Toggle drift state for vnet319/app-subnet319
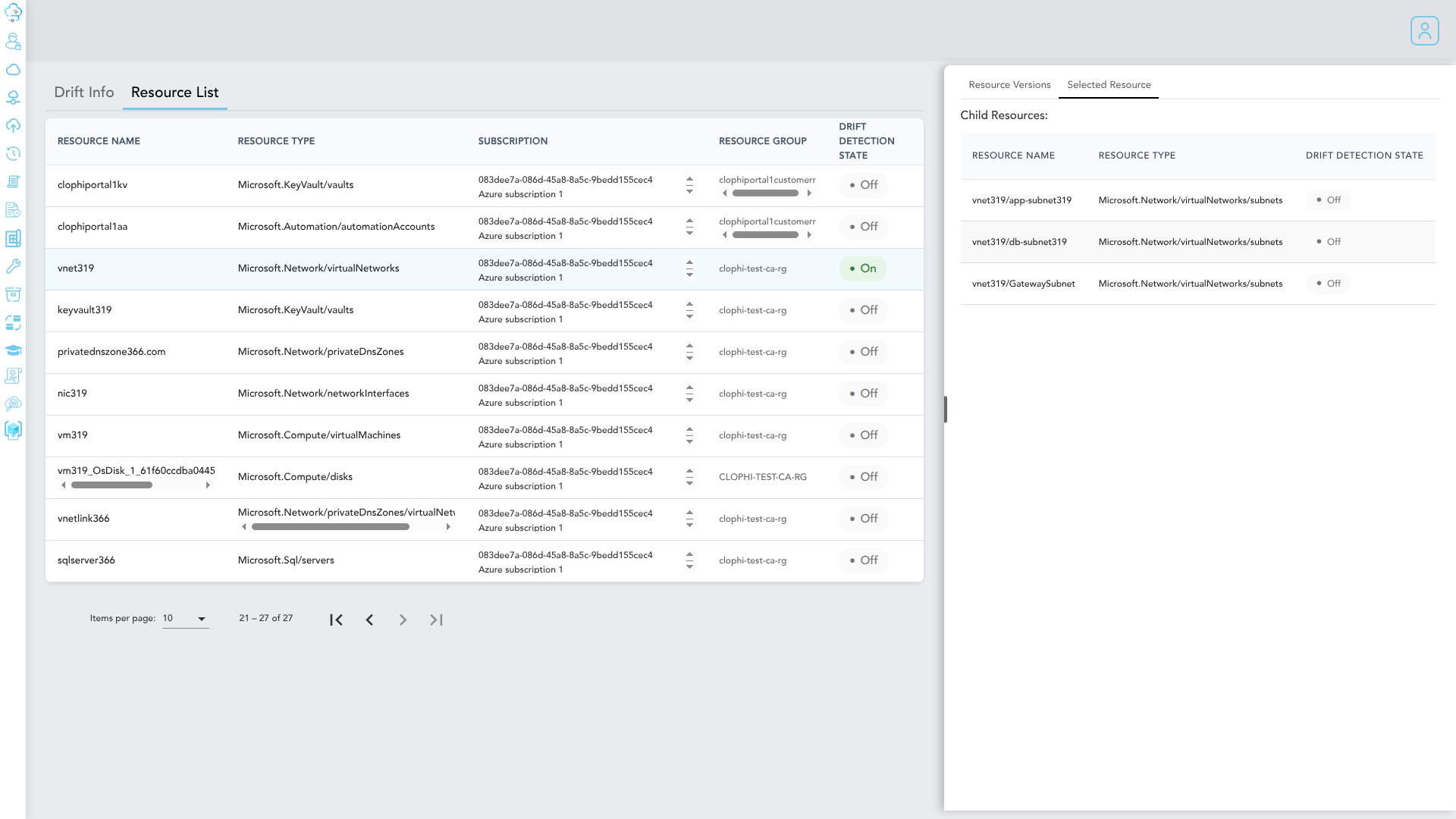The image size is (1456, 819). (1328, 200)
